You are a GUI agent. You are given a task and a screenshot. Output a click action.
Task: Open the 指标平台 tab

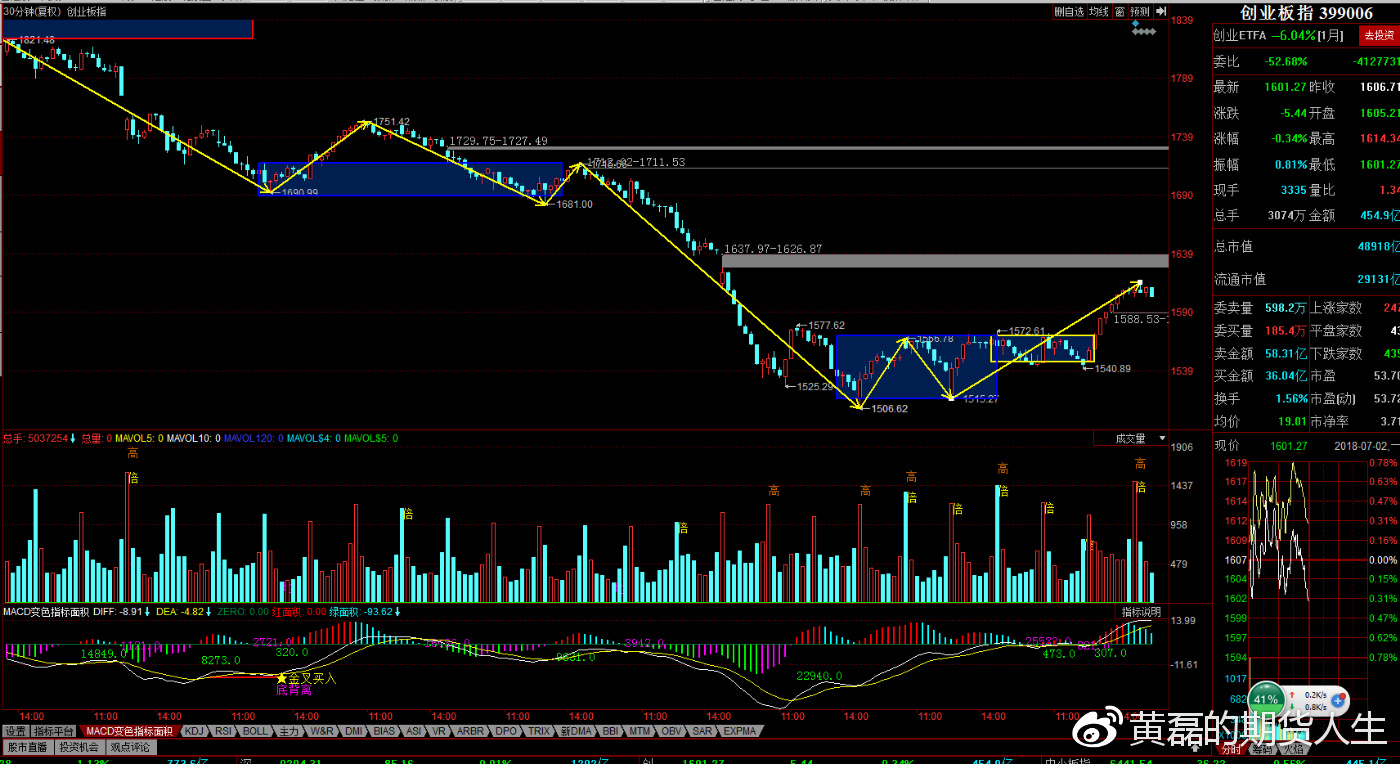tap(54, 731)
